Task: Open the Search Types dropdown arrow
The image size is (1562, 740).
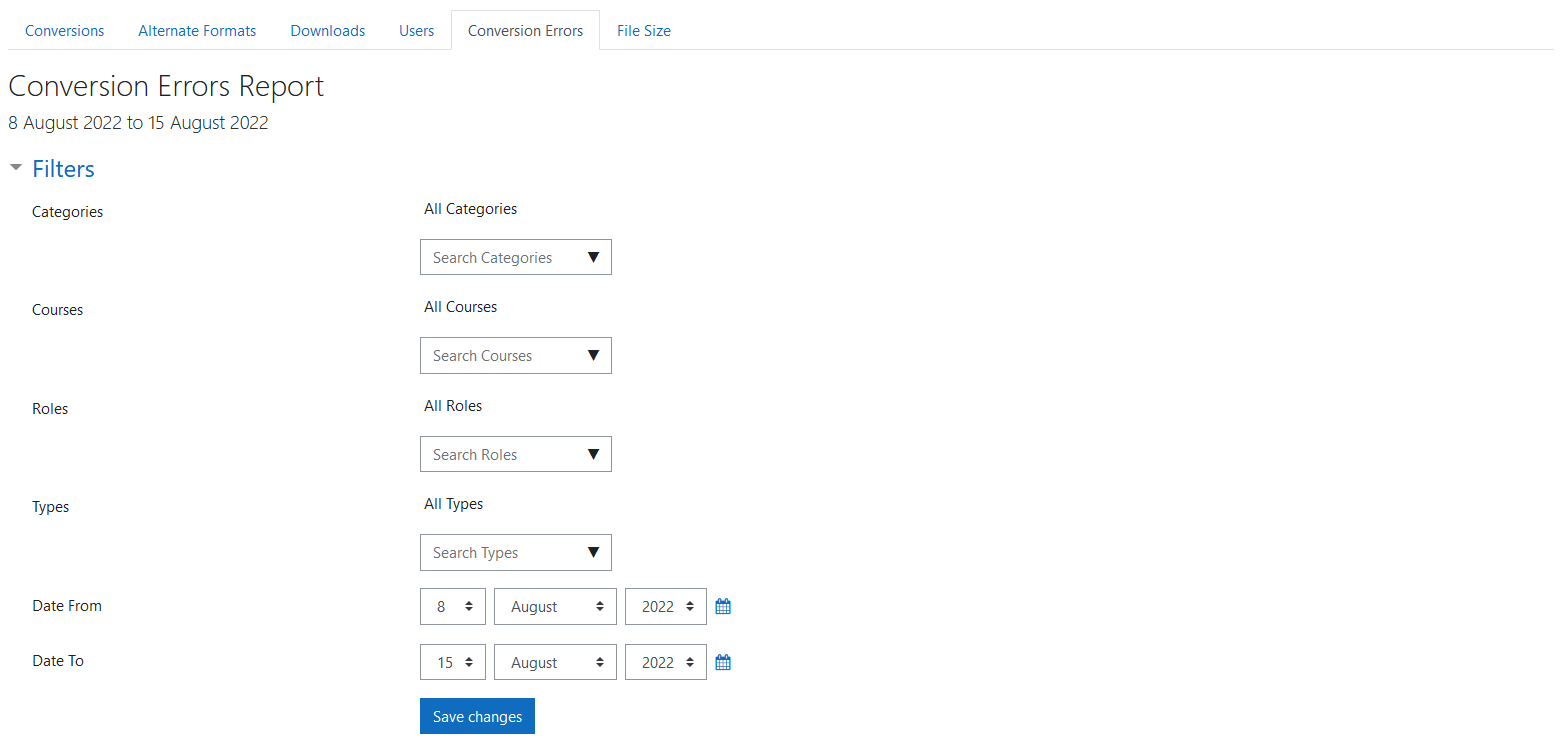Action: pyautogui.click(x=593, y=552)
